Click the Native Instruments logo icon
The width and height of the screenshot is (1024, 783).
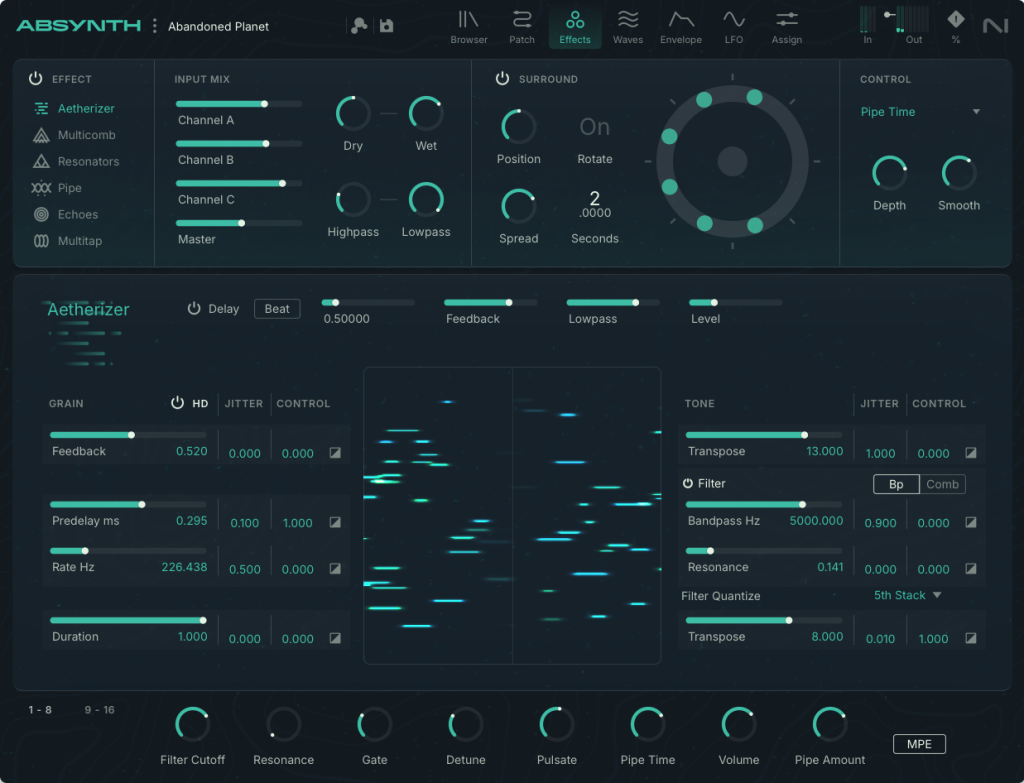(x=995, y=26)
